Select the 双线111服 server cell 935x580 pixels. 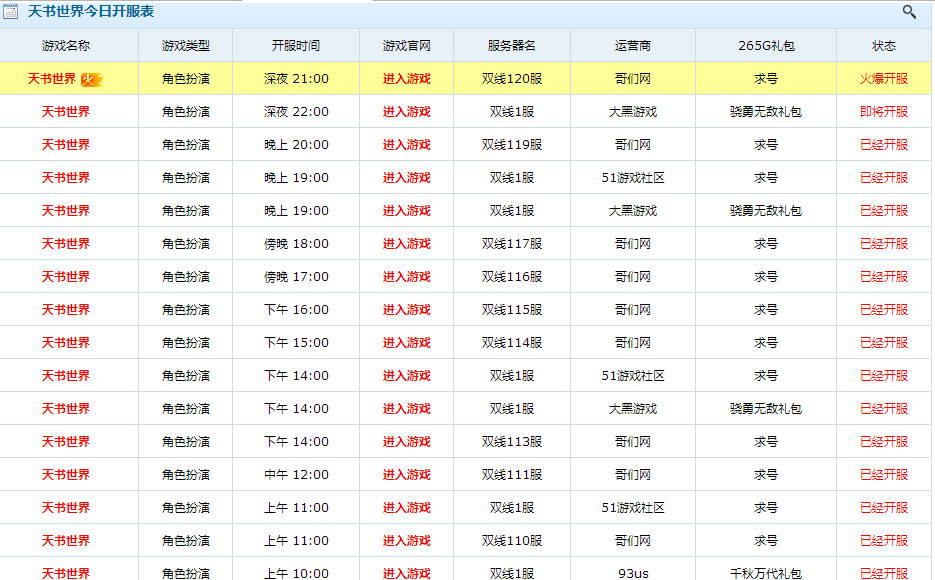pyautogui.click(x=512, y=474)
